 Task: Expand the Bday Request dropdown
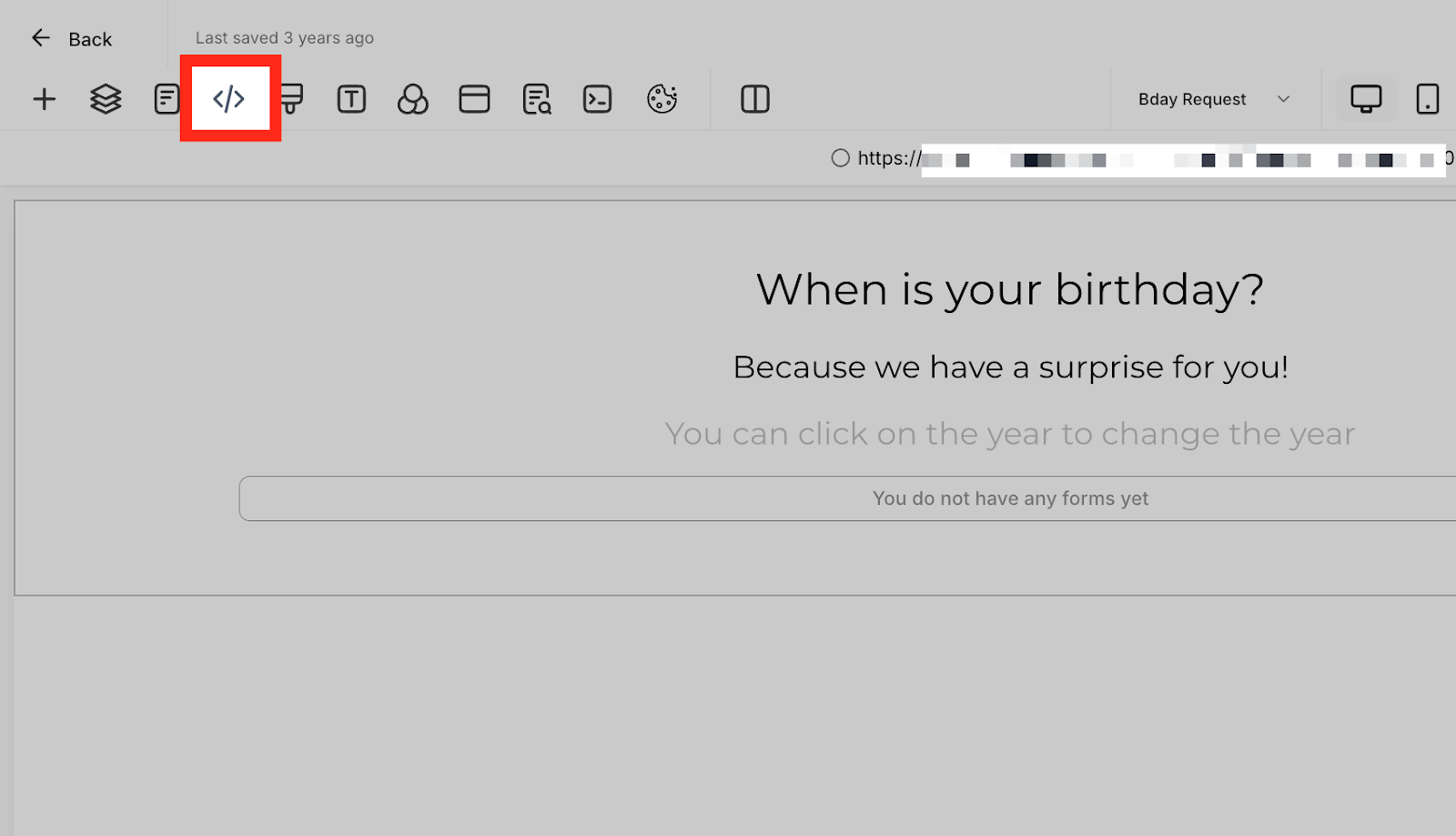1215,99
